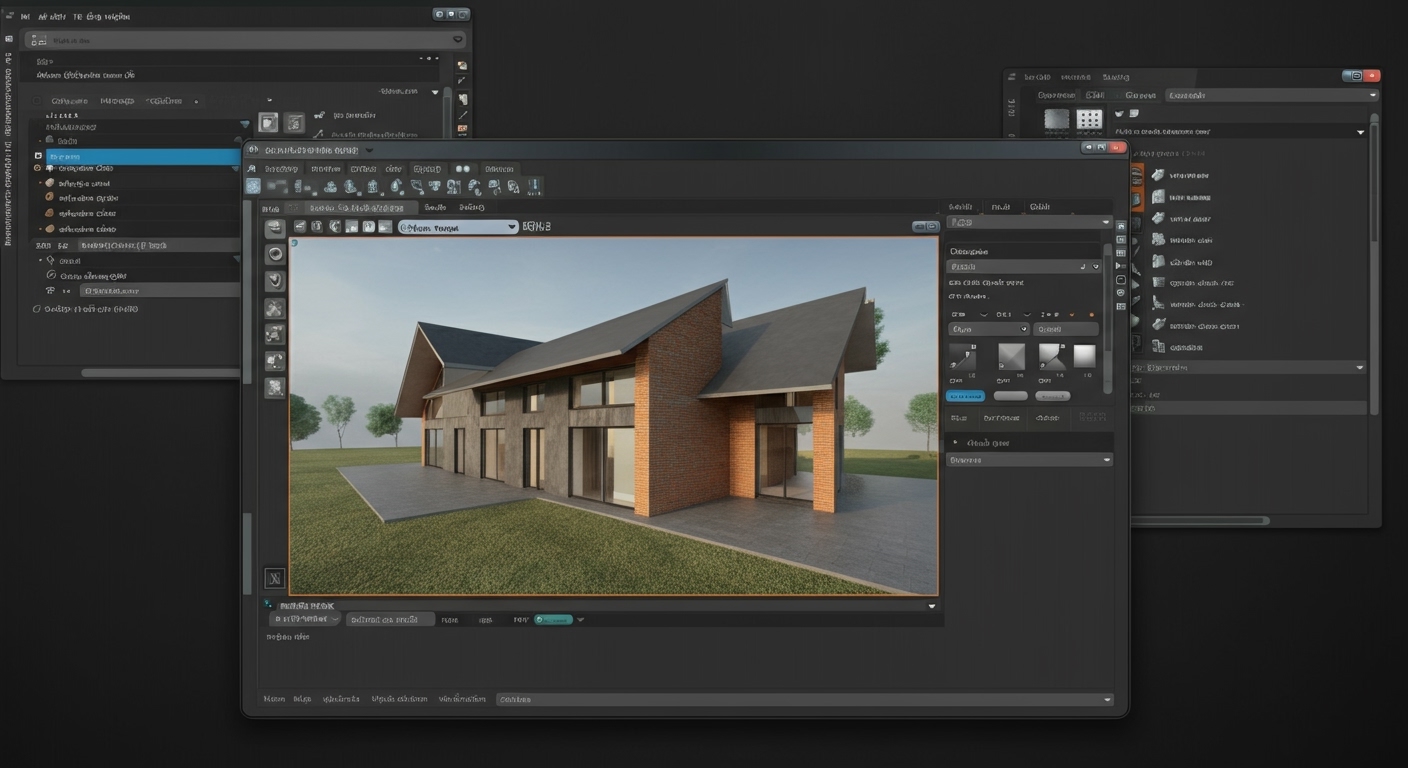Open the camera preset combo box atop the right panel
The width and height of the screenshot is (1408, 768).
point(1028,221)
